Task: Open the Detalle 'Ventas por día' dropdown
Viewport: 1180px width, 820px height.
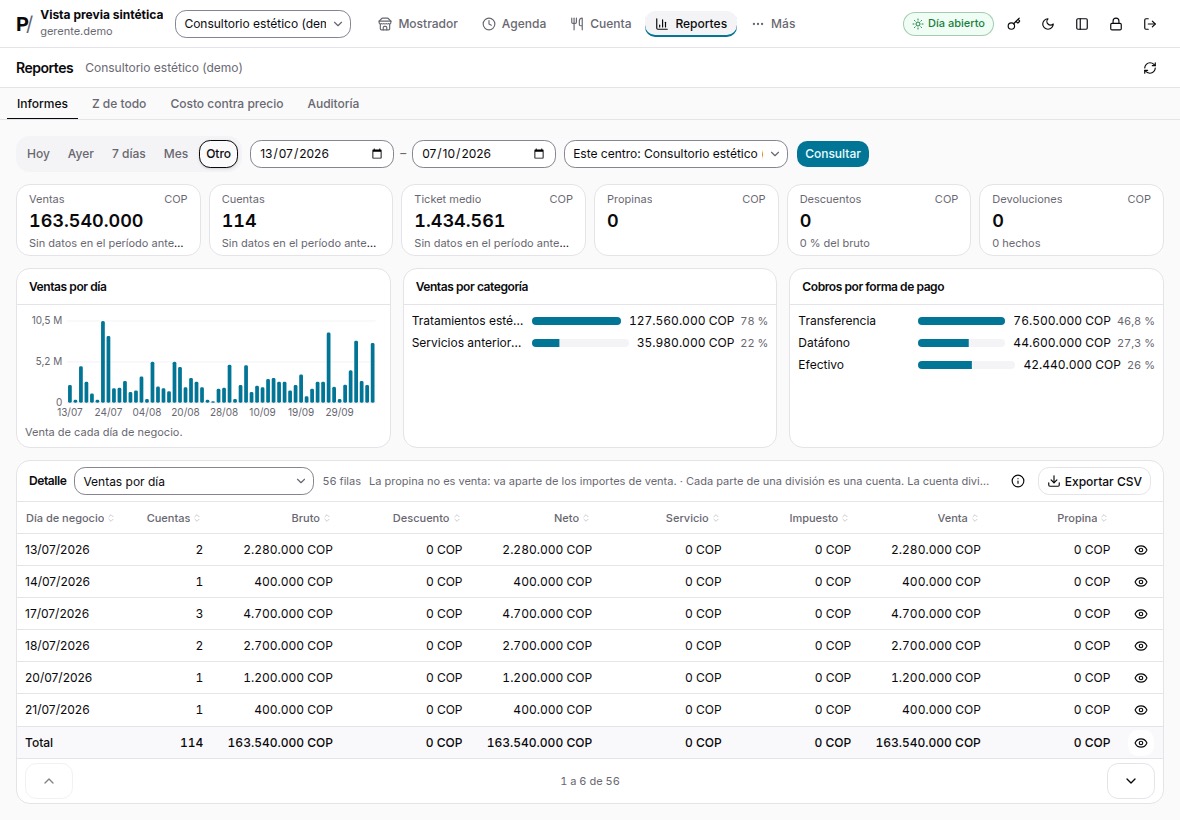Action: point(194,481)
